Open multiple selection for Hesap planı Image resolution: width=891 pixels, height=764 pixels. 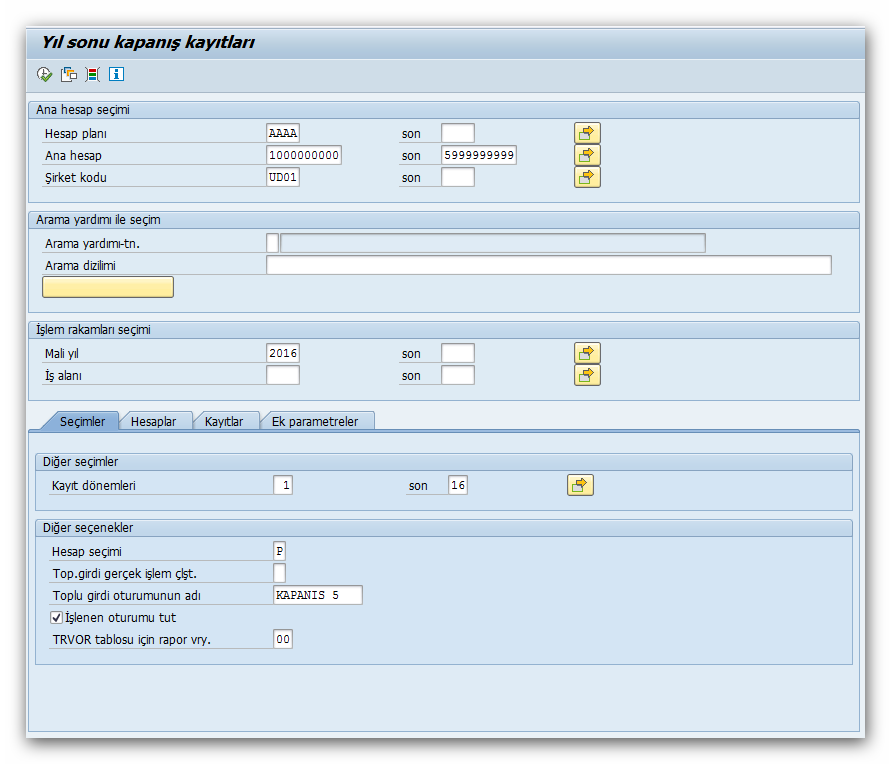[587, 133]
